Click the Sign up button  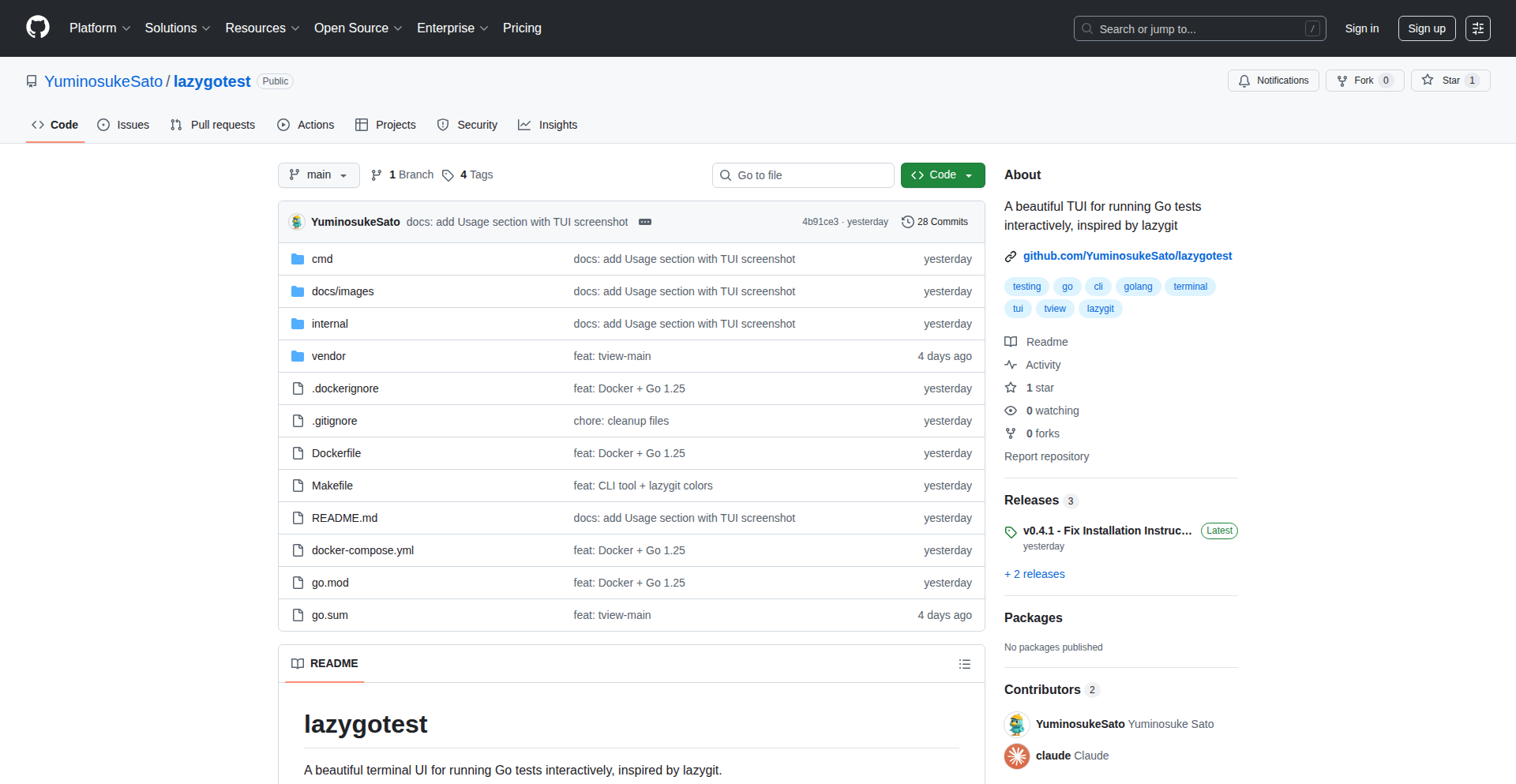click(1426, 28)
